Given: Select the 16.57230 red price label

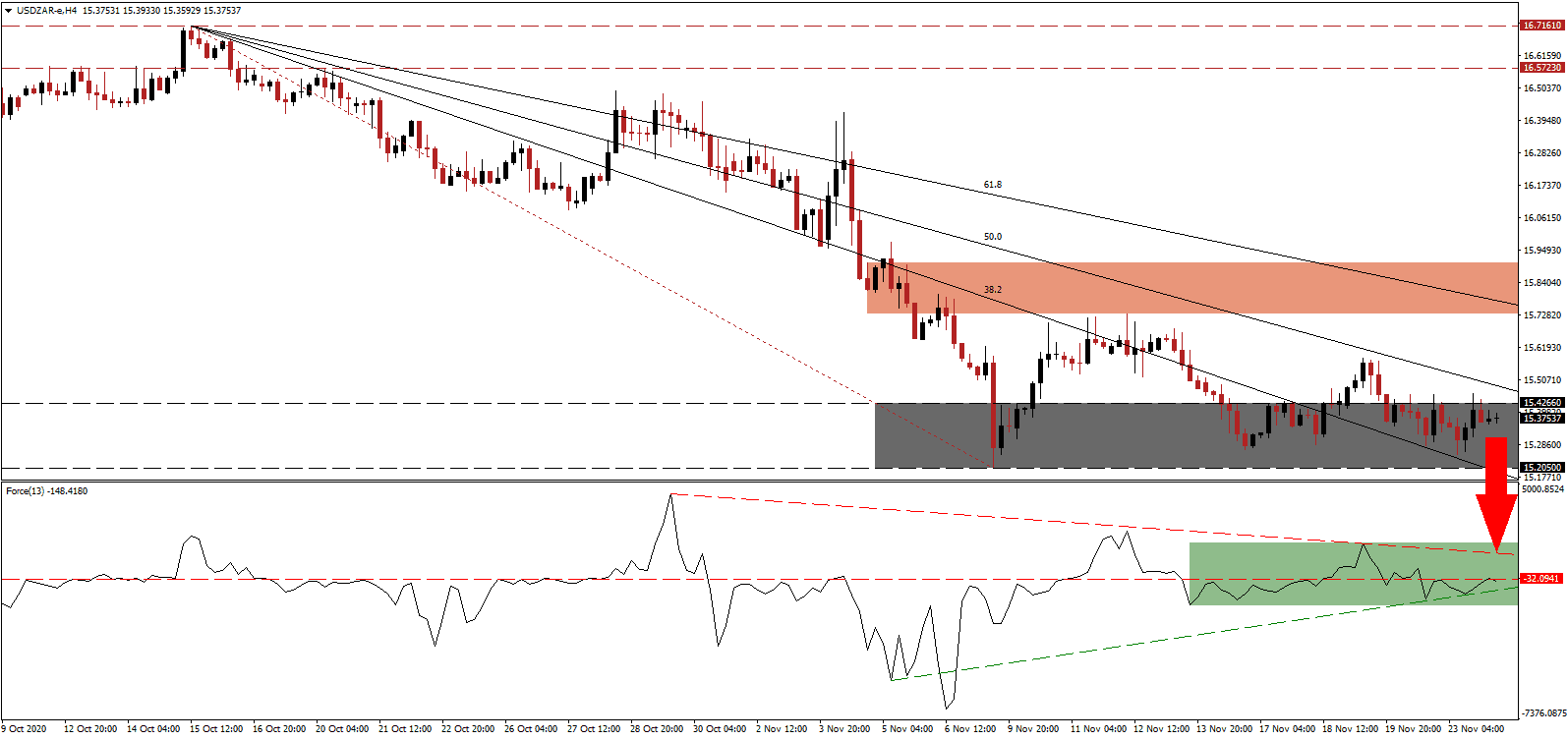Looking at the screenshot, I should click(1540, 68).
